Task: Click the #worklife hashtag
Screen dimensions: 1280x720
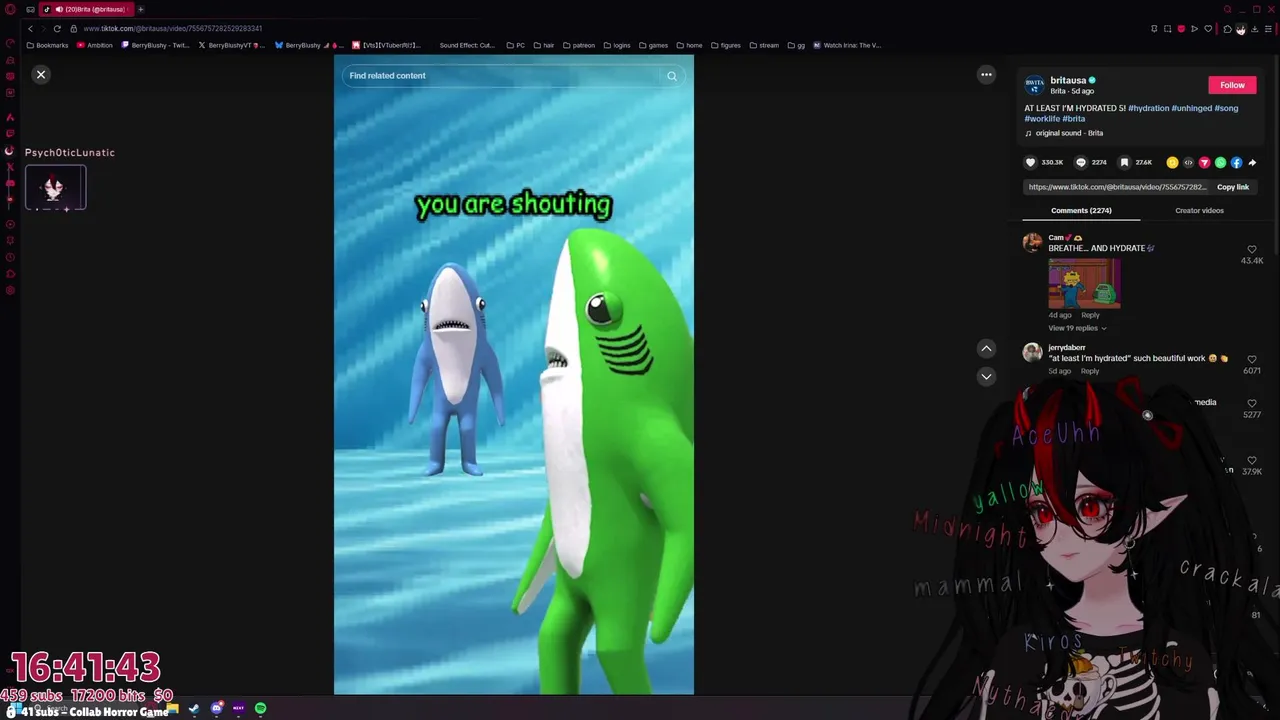Action: click(1042, 119)
